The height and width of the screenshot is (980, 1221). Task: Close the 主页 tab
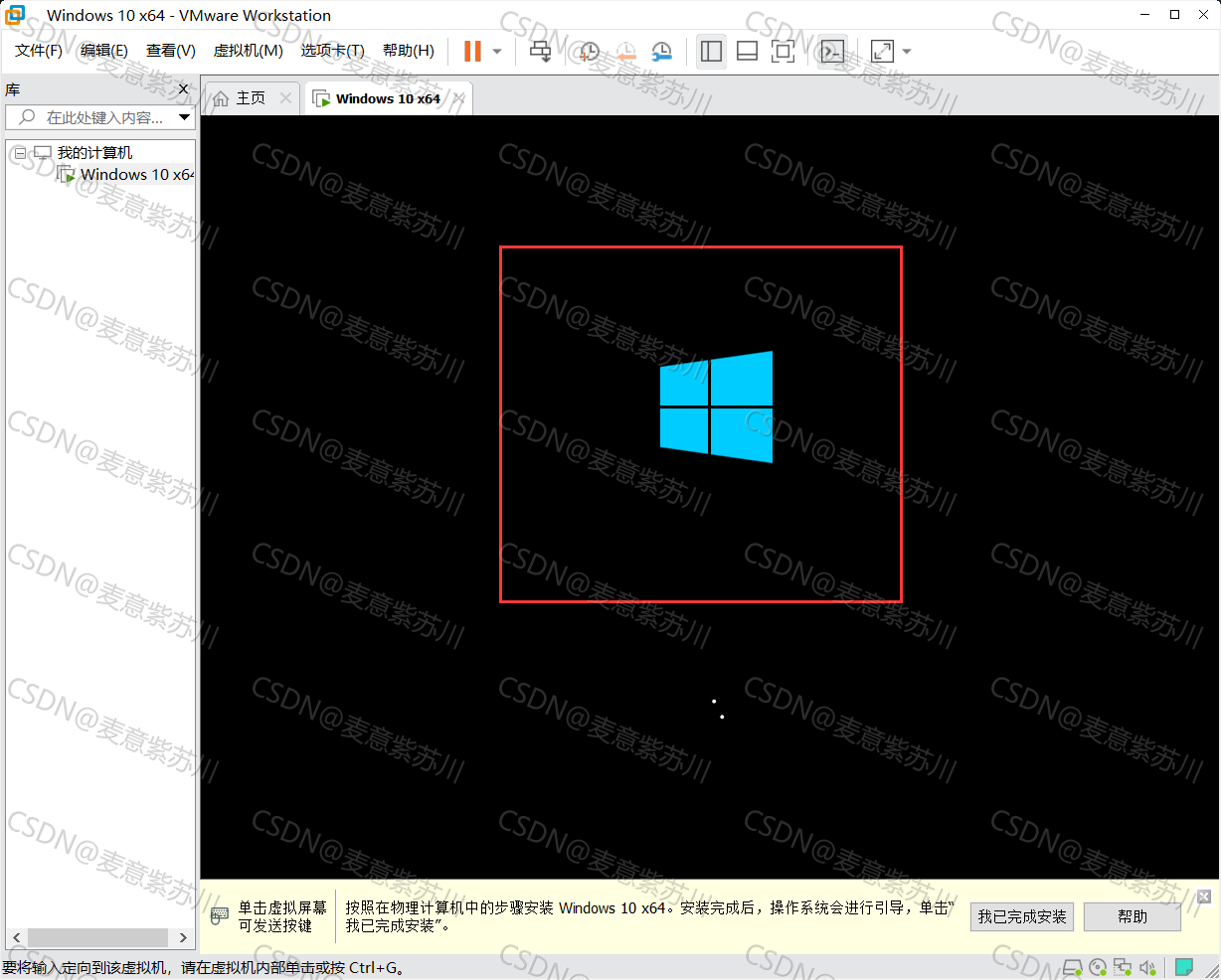(x=286, y=98)
